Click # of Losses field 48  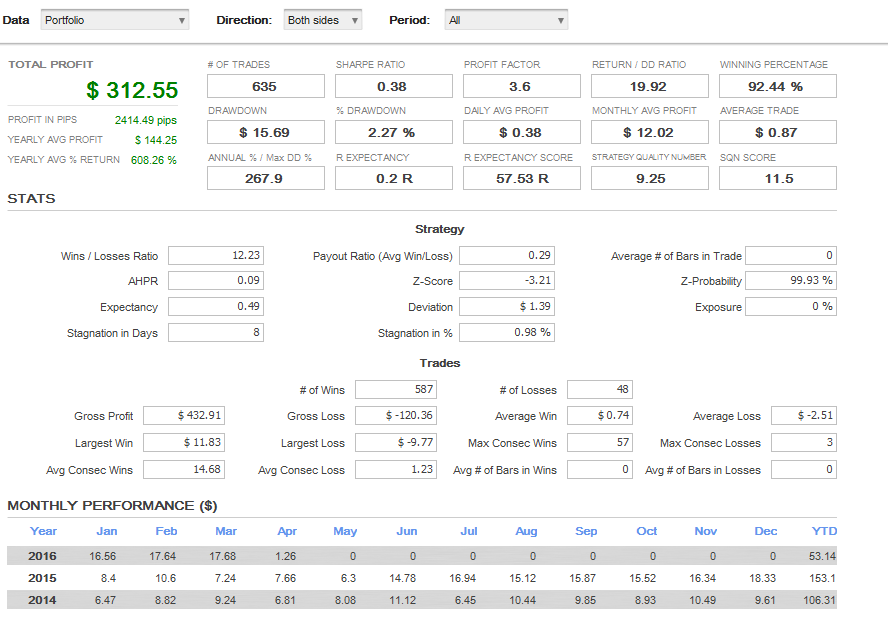click(x=600, y=390)
